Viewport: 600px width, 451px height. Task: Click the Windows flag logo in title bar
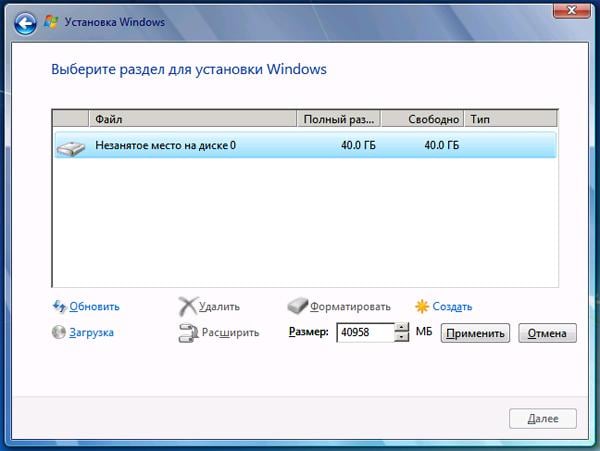point(51,22)
